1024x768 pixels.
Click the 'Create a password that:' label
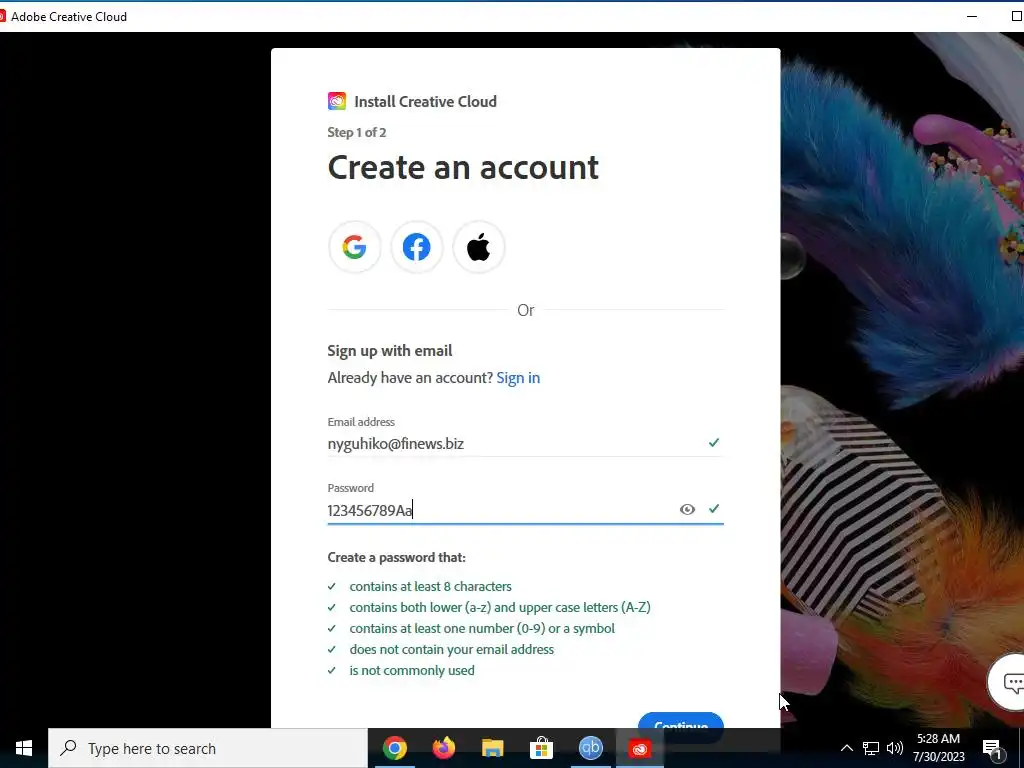pyautogui.click(x=396, y=558)
